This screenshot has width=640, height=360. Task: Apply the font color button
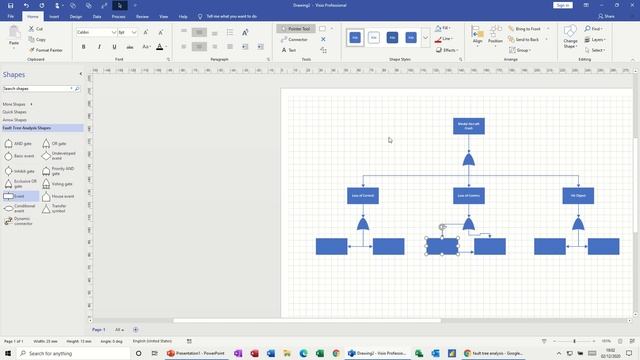[160, 47]
